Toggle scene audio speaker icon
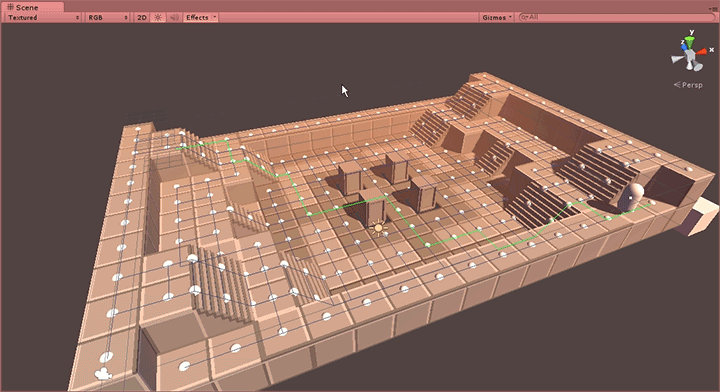This screenshot has height=392, width=720. pos(174,17)
